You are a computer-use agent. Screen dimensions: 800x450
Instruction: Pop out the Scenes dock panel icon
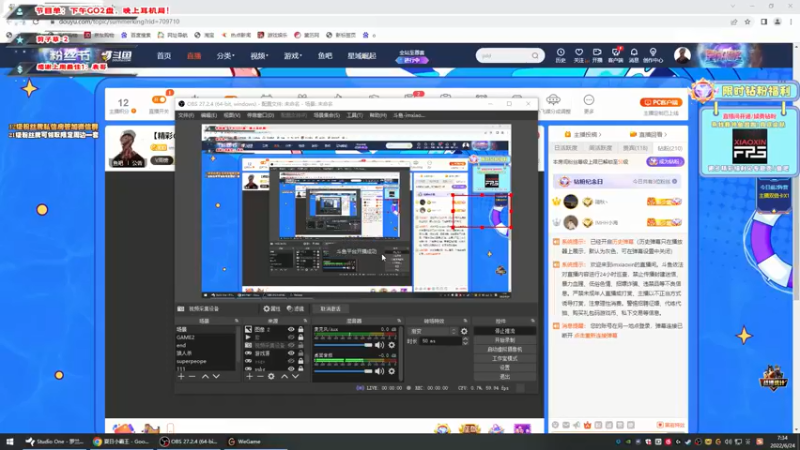coord(236,321)
